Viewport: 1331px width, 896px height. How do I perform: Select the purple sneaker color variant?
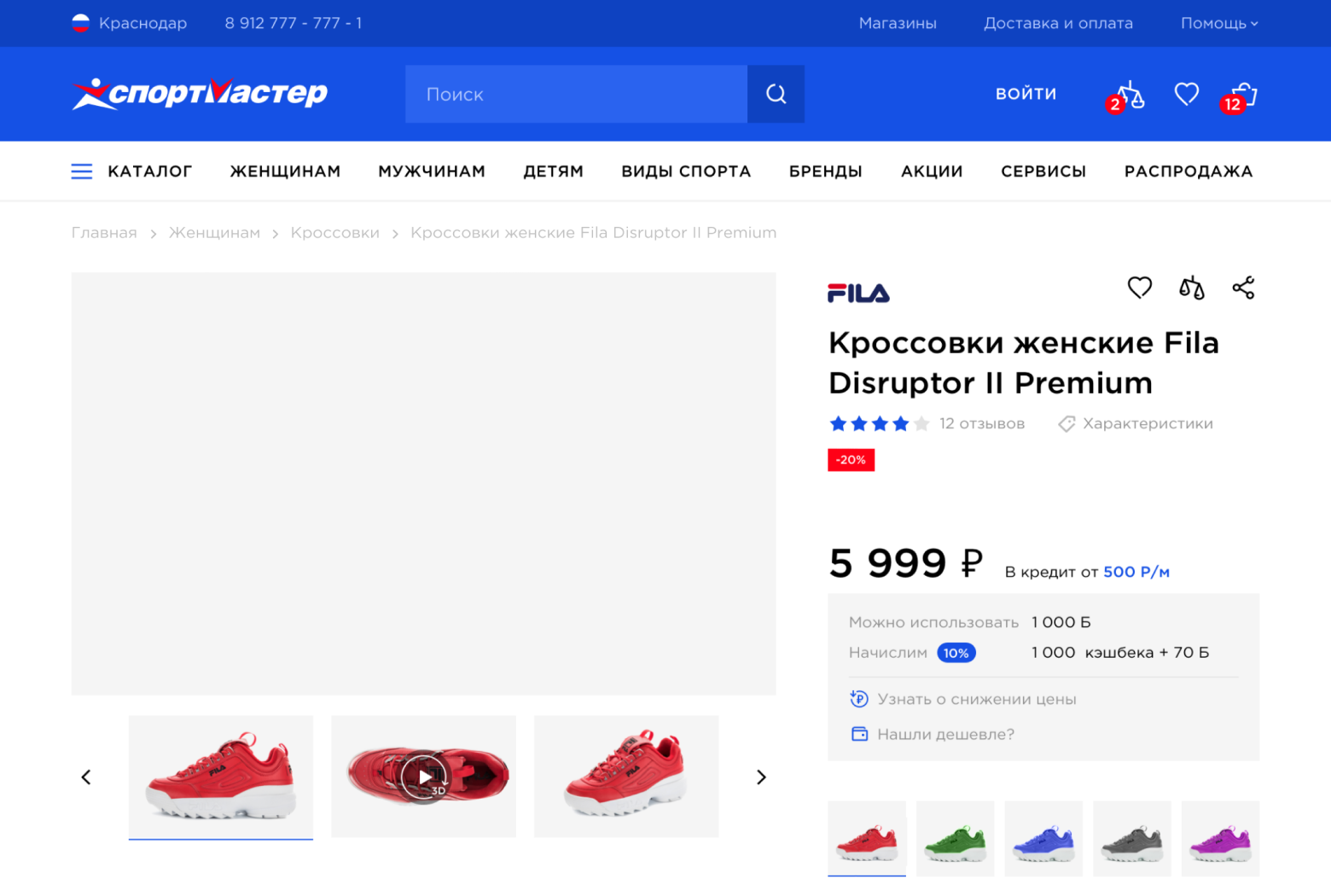pos(1220,838)
